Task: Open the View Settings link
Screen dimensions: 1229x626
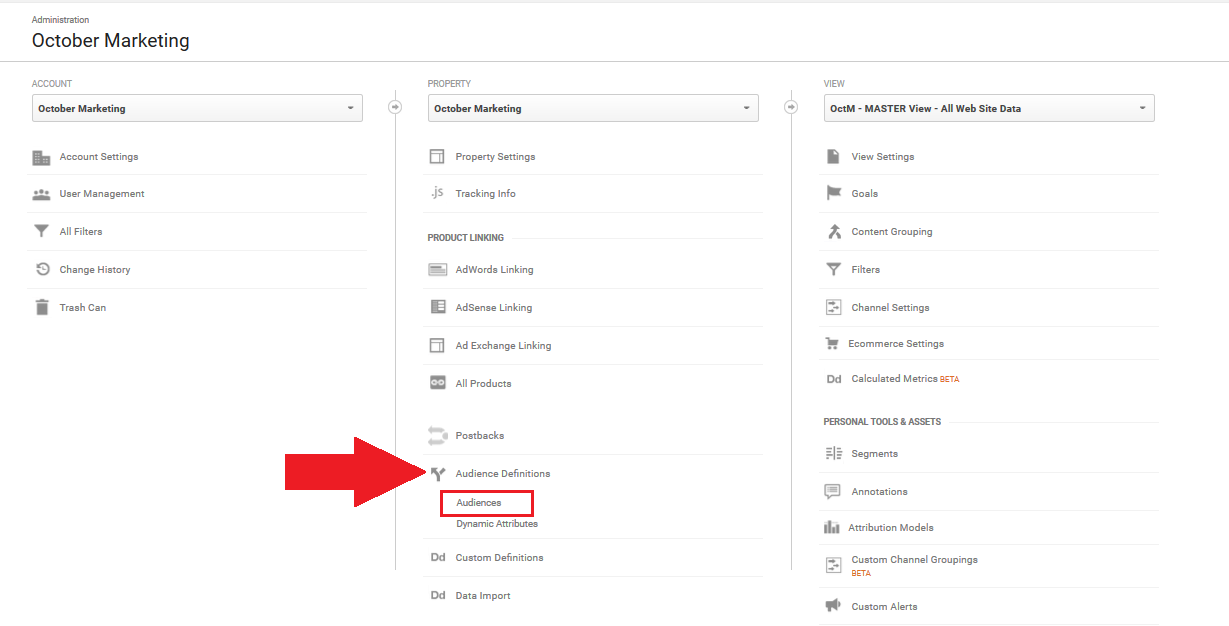Action: pos(883,157)
